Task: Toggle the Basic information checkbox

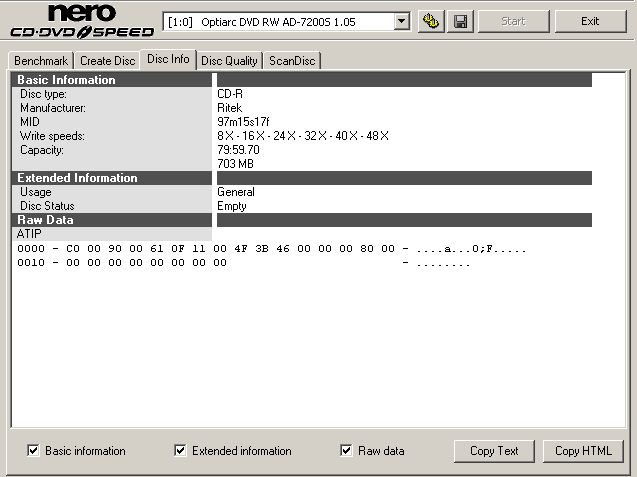Action: pyautogui.click(x=34, y=451)
